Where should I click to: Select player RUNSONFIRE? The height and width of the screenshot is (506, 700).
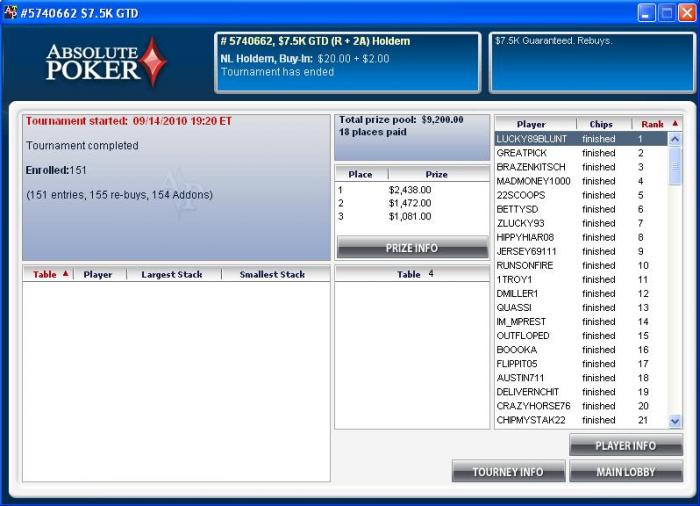(581, 265)
